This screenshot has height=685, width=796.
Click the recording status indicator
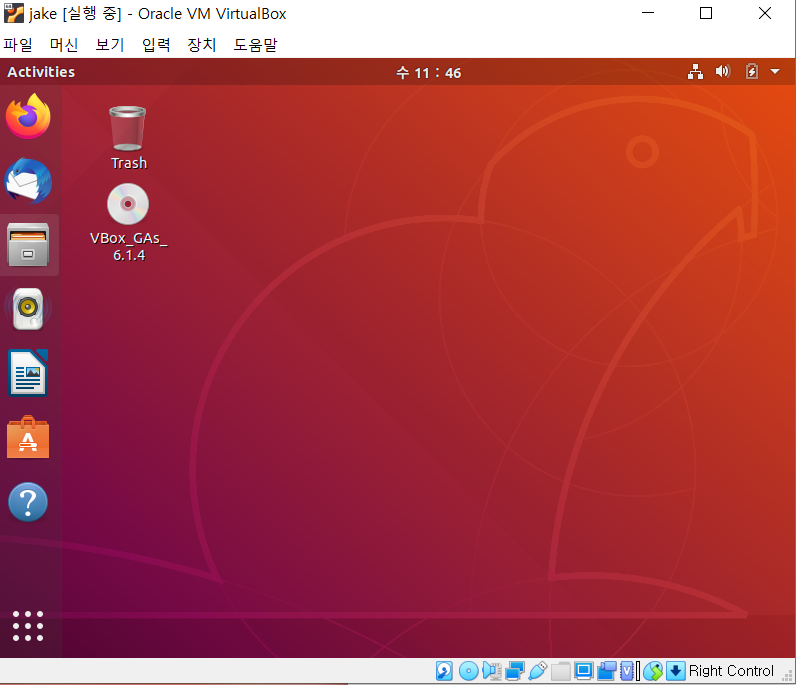607,671
